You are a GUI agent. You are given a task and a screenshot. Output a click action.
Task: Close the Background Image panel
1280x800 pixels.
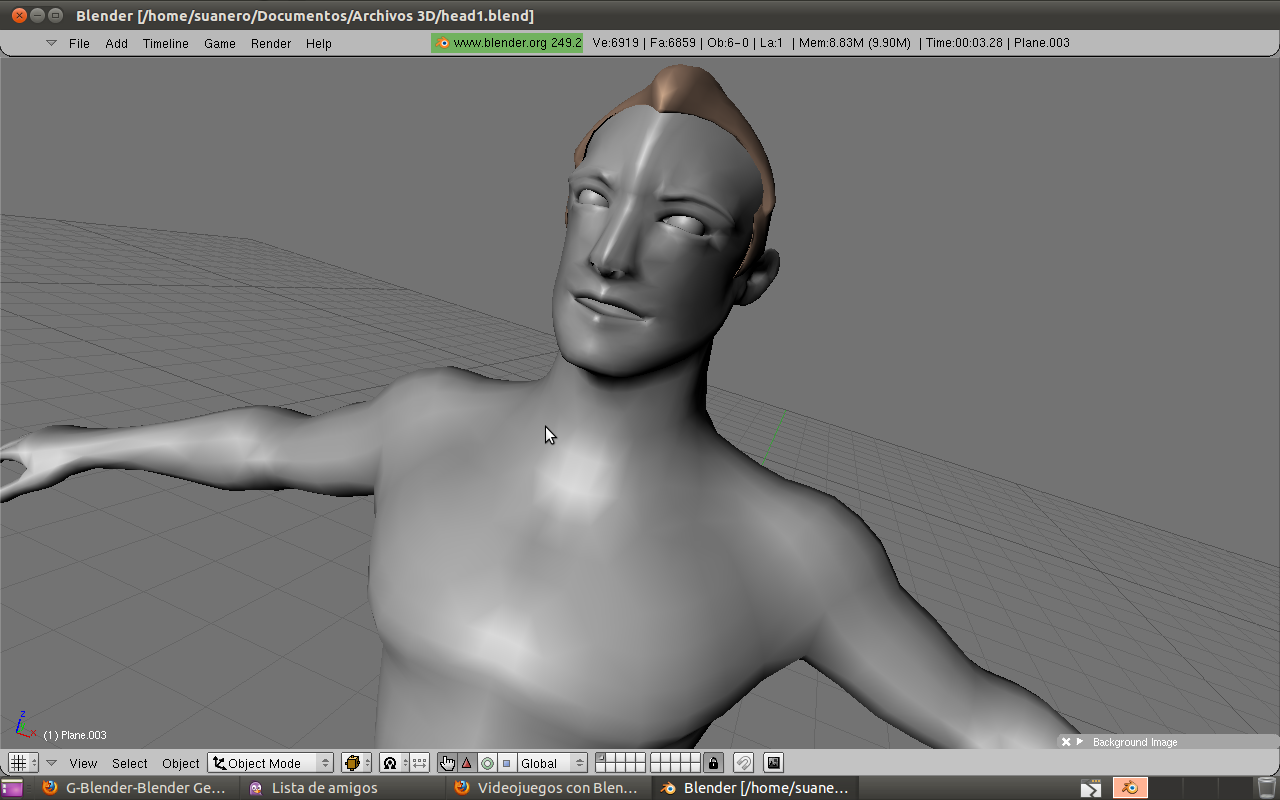click(x=1066, y=742)
